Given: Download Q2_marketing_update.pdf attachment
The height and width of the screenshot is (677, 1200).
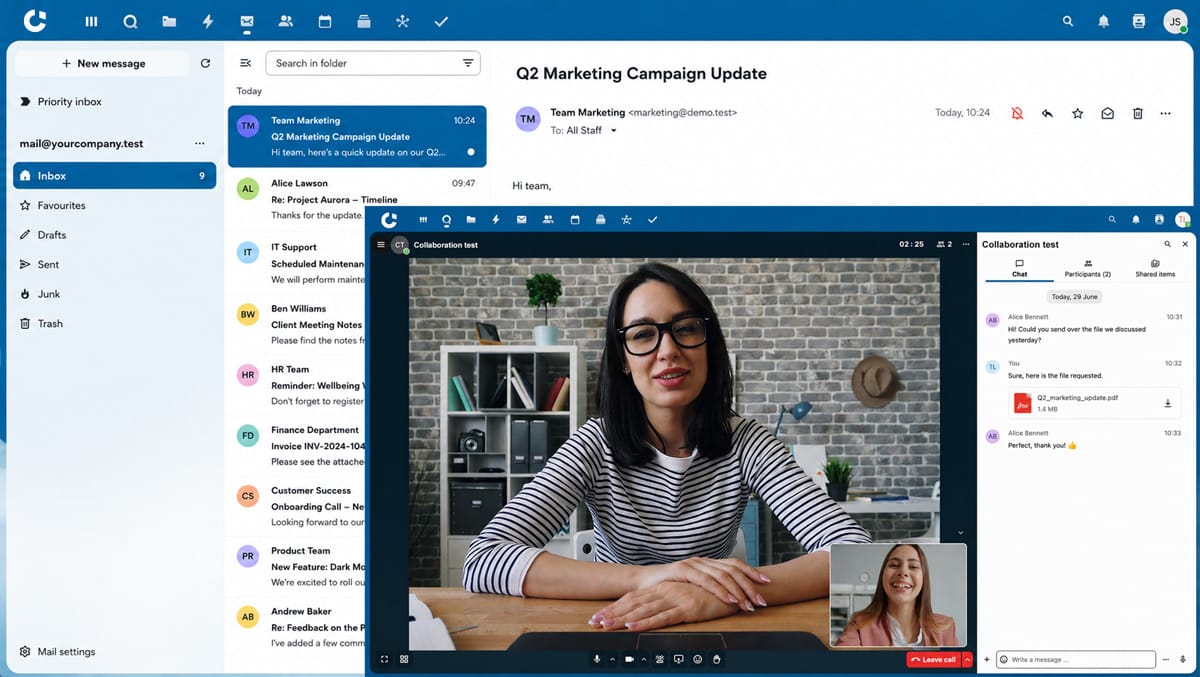Looking at the screenshot, I should (x=1167, y=403).
